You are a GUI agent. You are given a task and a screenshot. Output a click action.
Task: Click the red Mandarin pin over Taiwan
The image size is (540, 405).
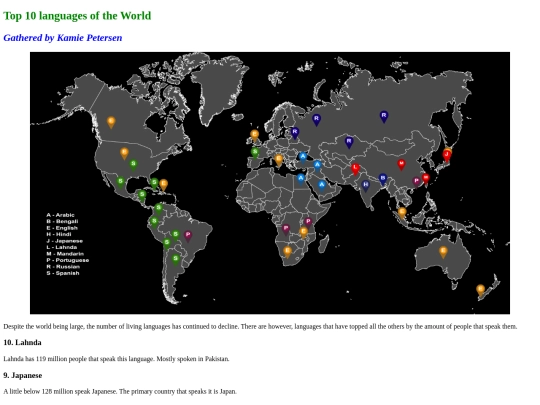[x=426, y=179]
